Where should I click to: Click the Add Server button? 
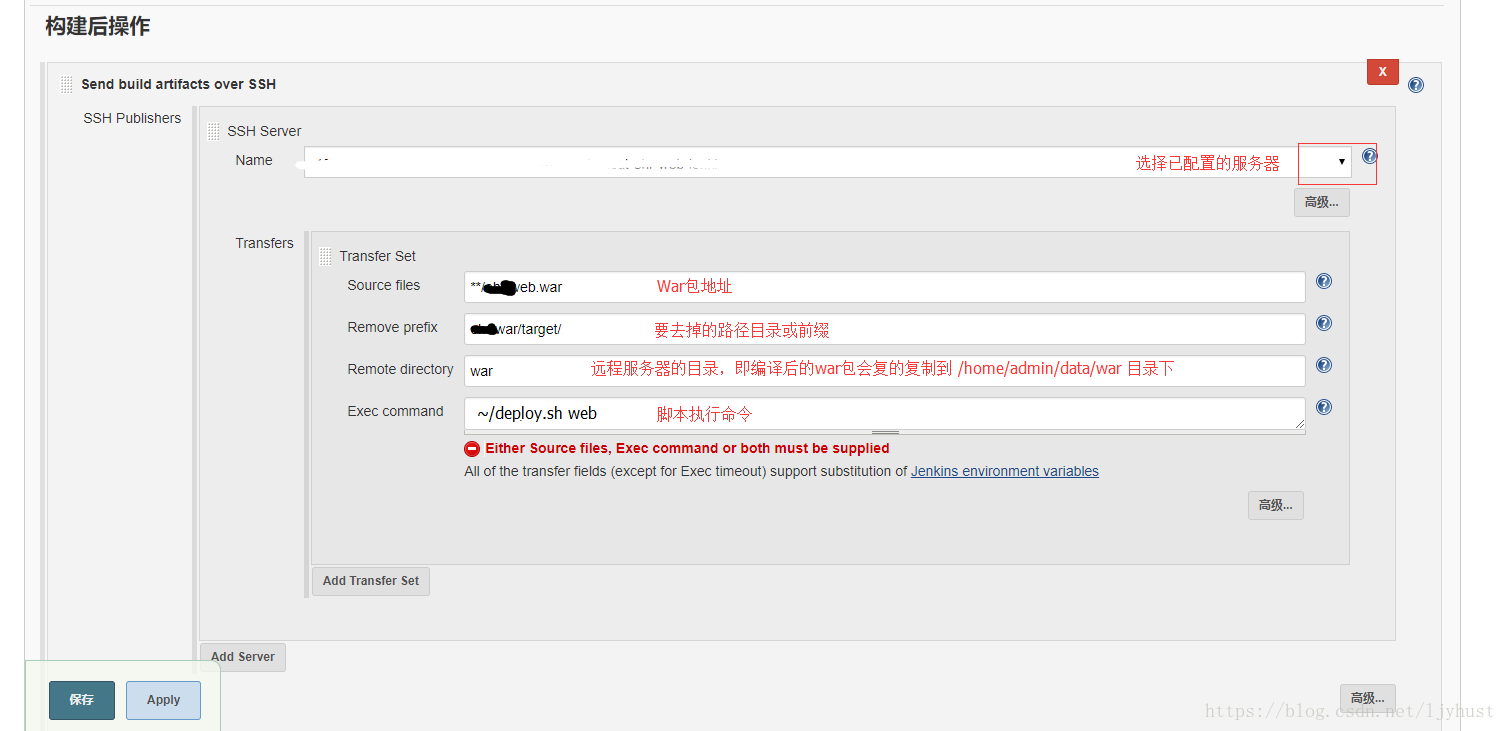pyautogui.click(x=242, y=657)
